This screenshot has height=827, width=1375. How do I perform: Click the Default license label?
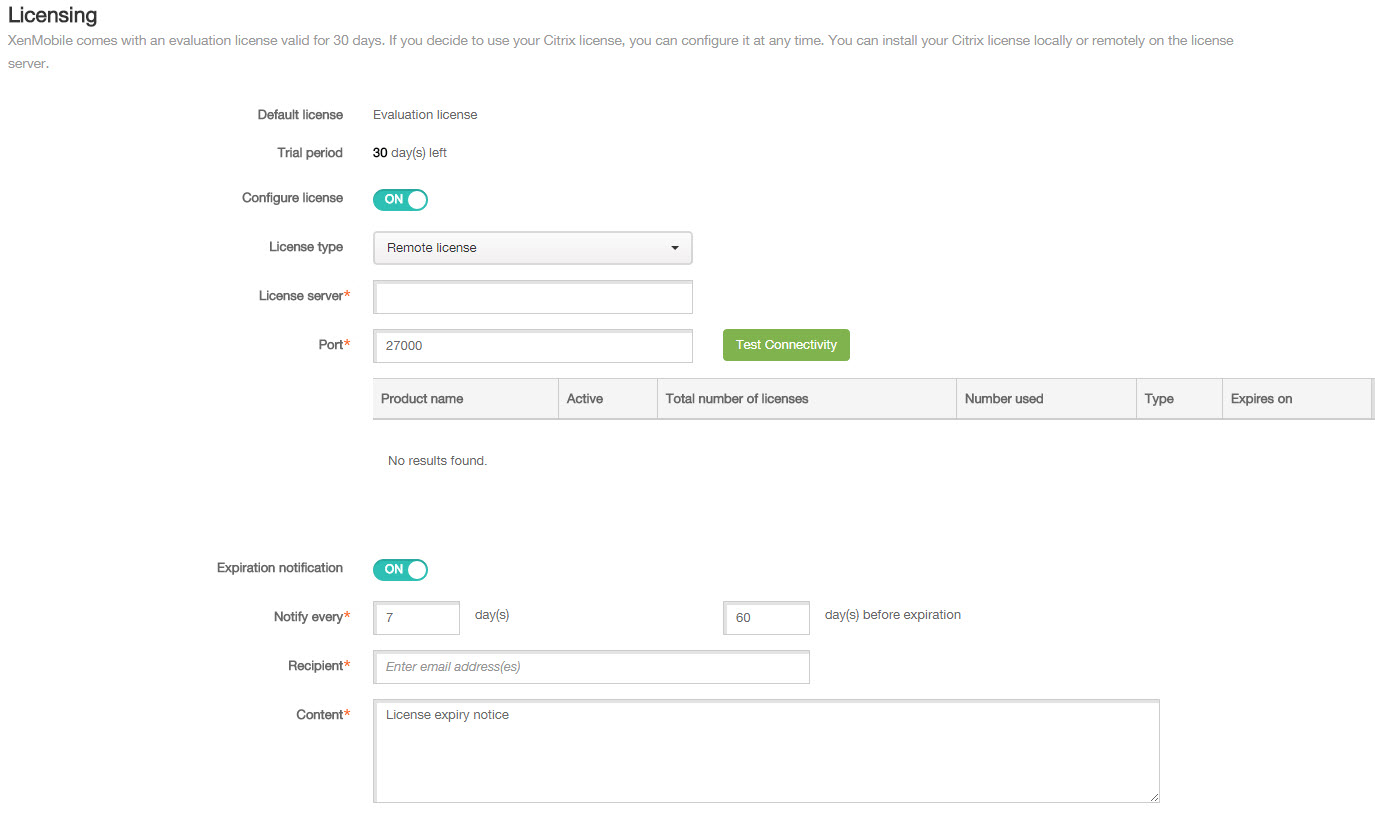[x=300, y=115]
